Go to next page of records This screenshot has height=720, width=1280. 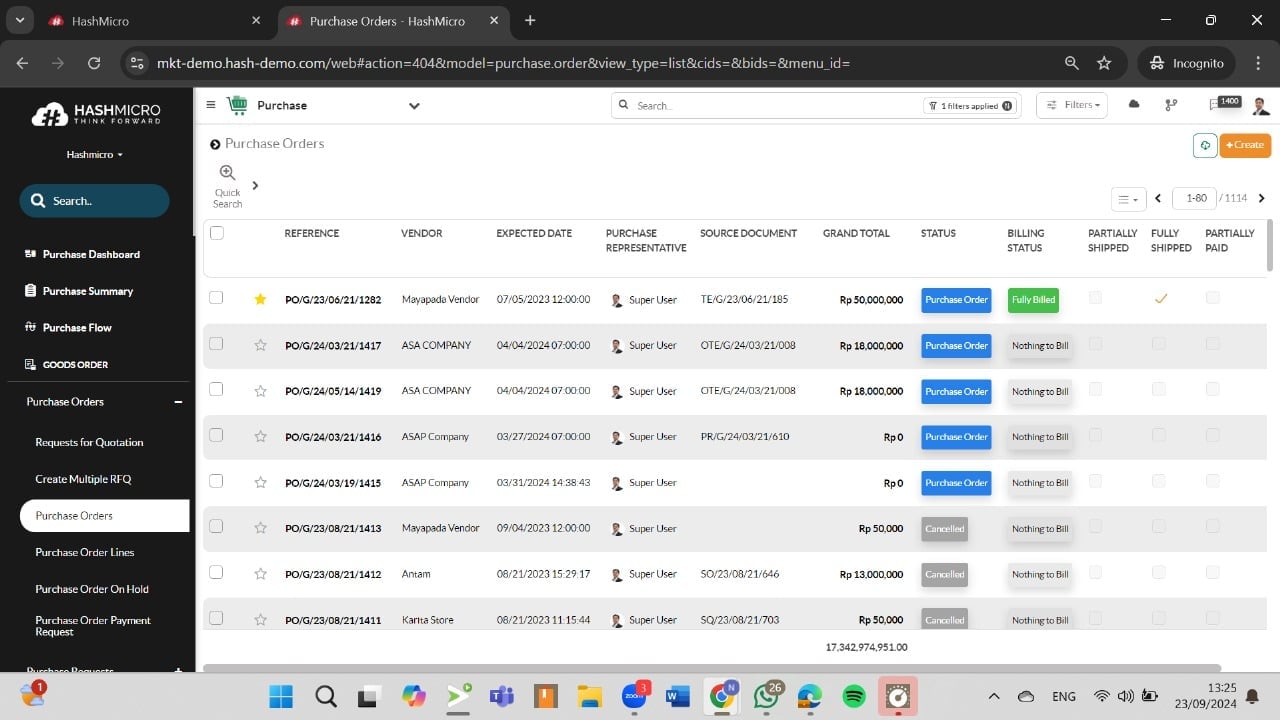tap(1262, 198)
